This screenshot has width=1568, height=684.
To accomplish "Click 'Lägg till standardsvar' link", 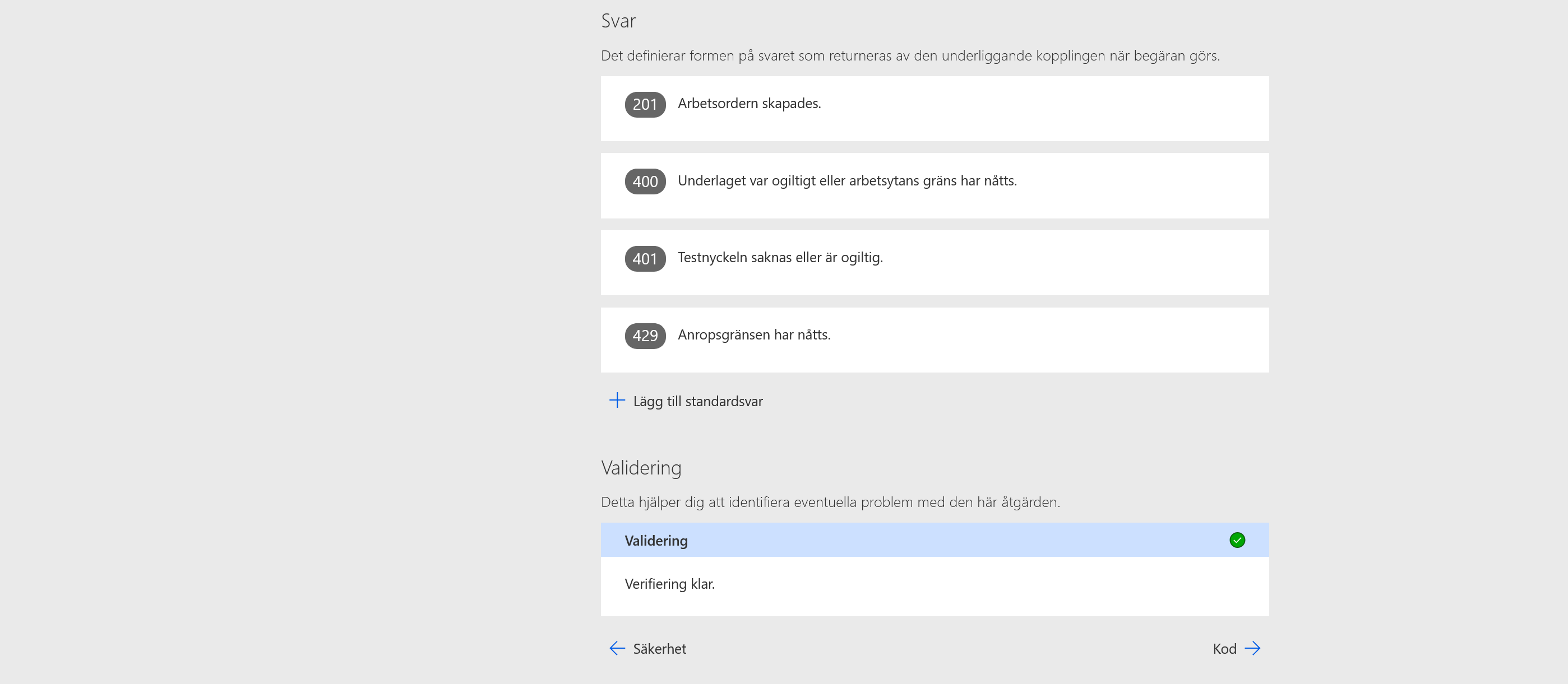I will [x=697, y=401].
